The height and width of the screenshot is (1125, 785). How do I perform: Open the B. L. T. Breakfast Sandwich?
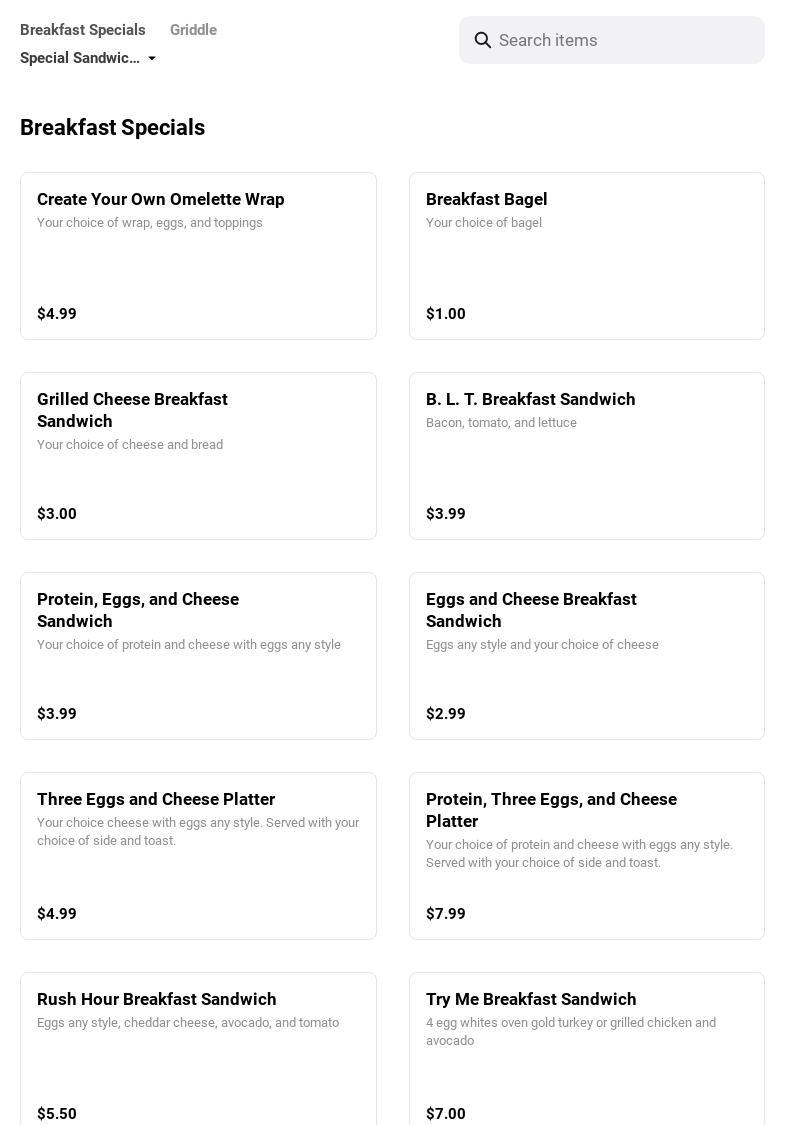586,456
